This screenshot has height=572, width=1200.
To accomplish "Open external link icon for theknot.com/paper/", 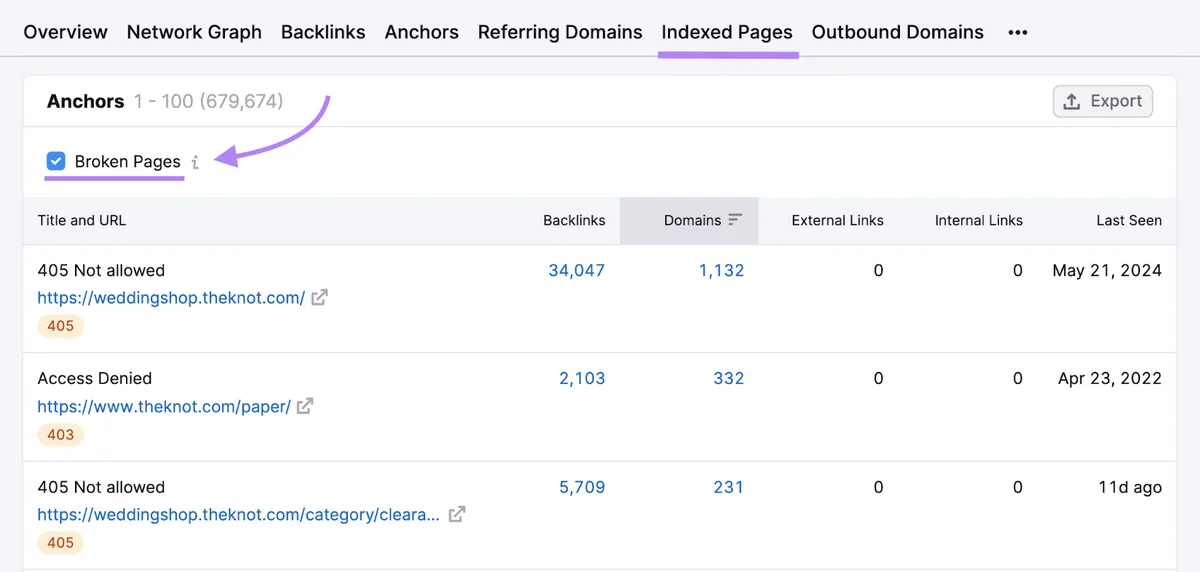I will coord(305,406).
